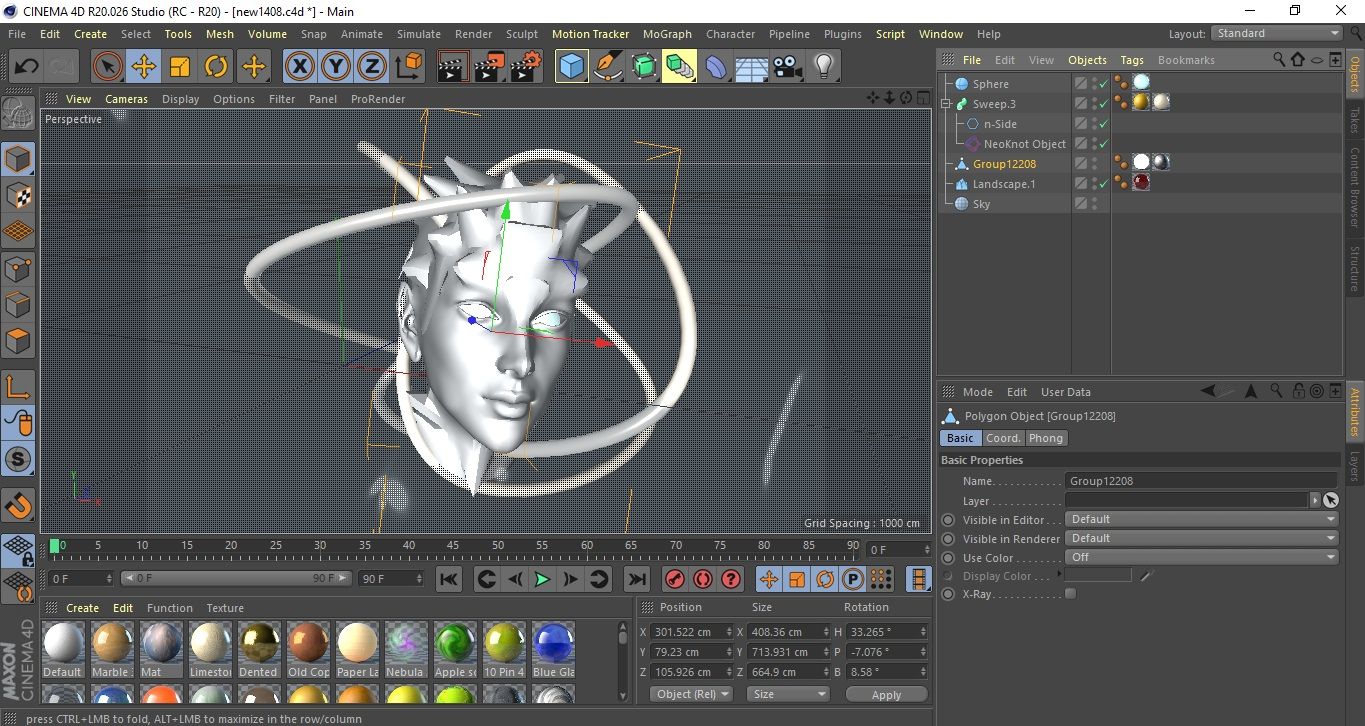Screen dimensions: 1365x726
Task: Open the Layout Standard dropdown
Action: (1277, 33)
